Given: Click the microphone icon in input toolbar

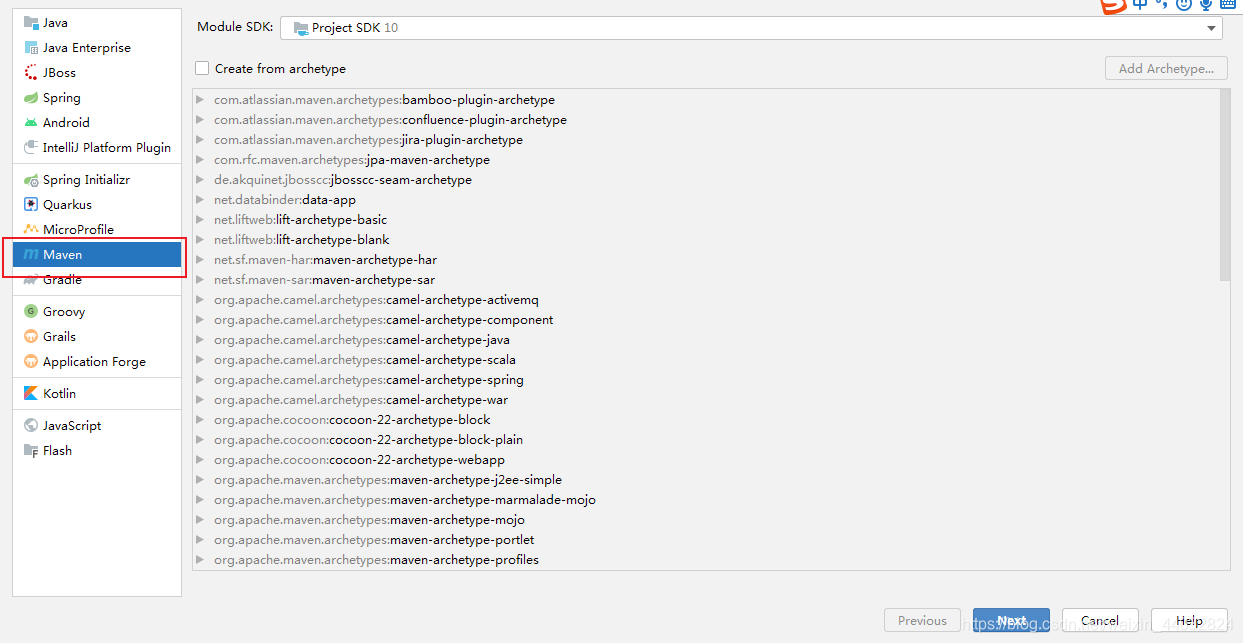Looking at the screenshot, I should 1206,4.
